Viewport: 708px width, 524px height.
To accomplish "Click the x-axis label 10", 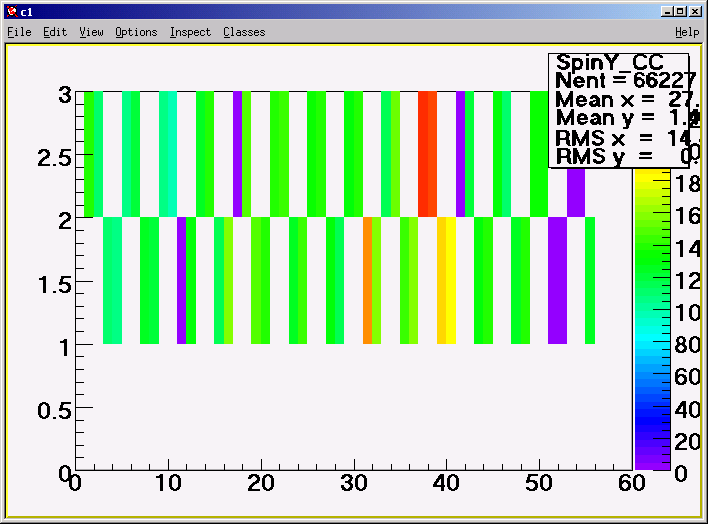I will [168, 483].
